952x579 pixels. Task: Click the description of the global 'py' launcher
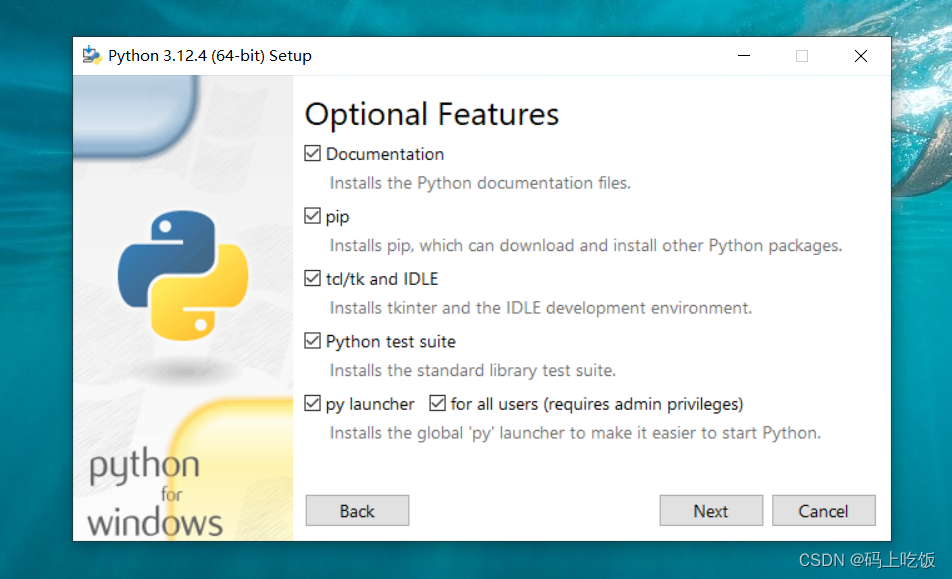[x=575, y=433]
